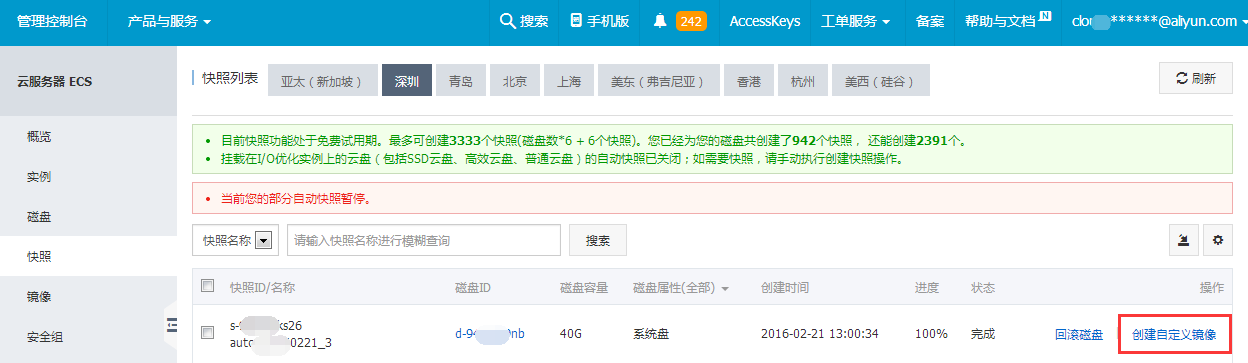Select 镜像 in the left sidebar
1248x363 pixels.
pos(39,297)
